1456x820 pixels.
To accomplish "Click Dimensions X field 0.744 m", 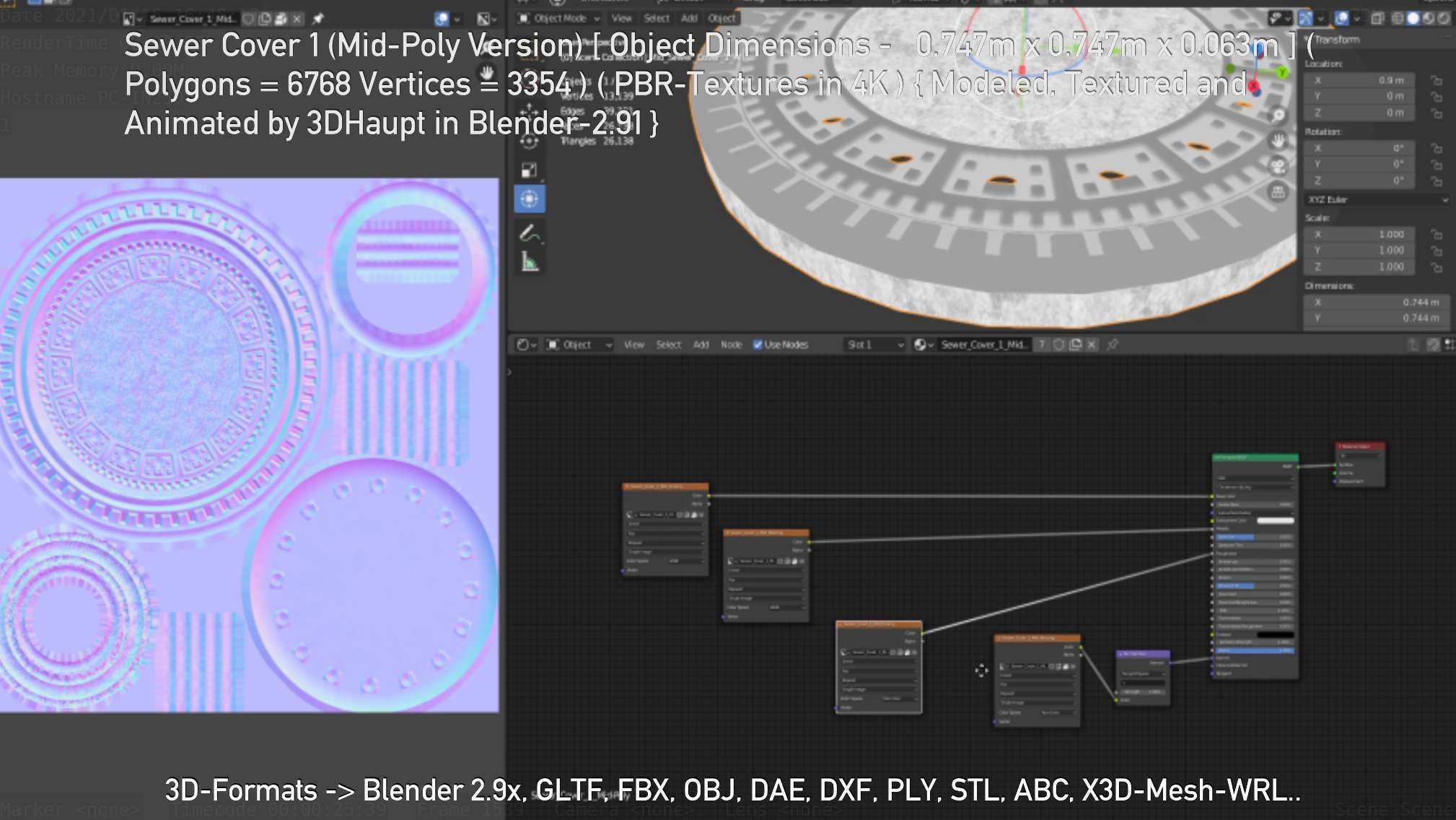I will coord(1377,302).
